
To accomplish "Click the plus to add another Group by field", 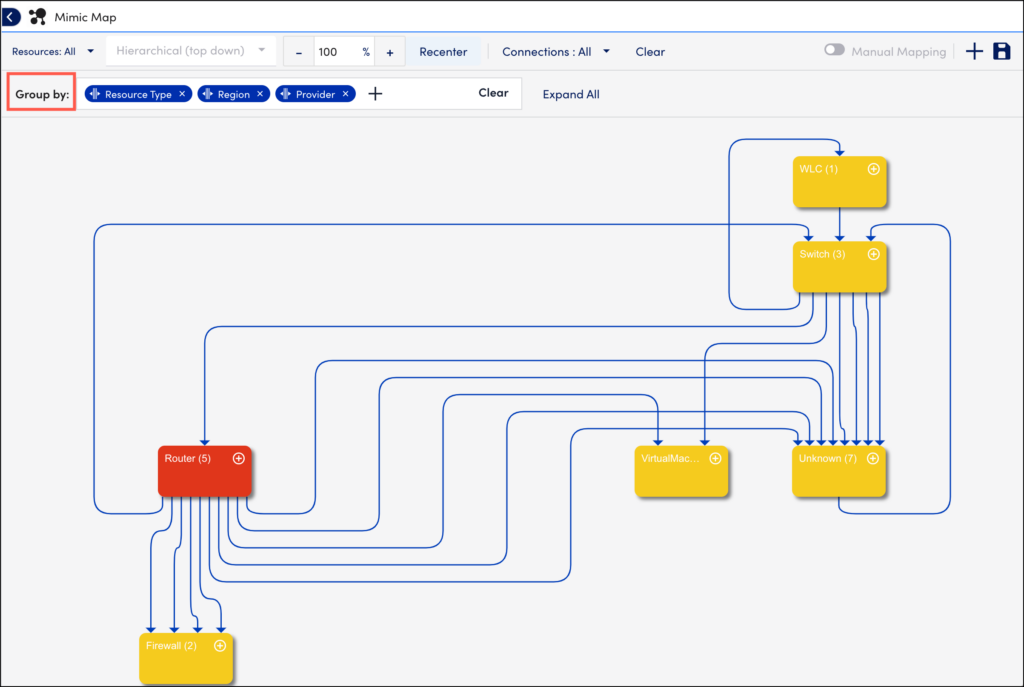I will [374, 93].
